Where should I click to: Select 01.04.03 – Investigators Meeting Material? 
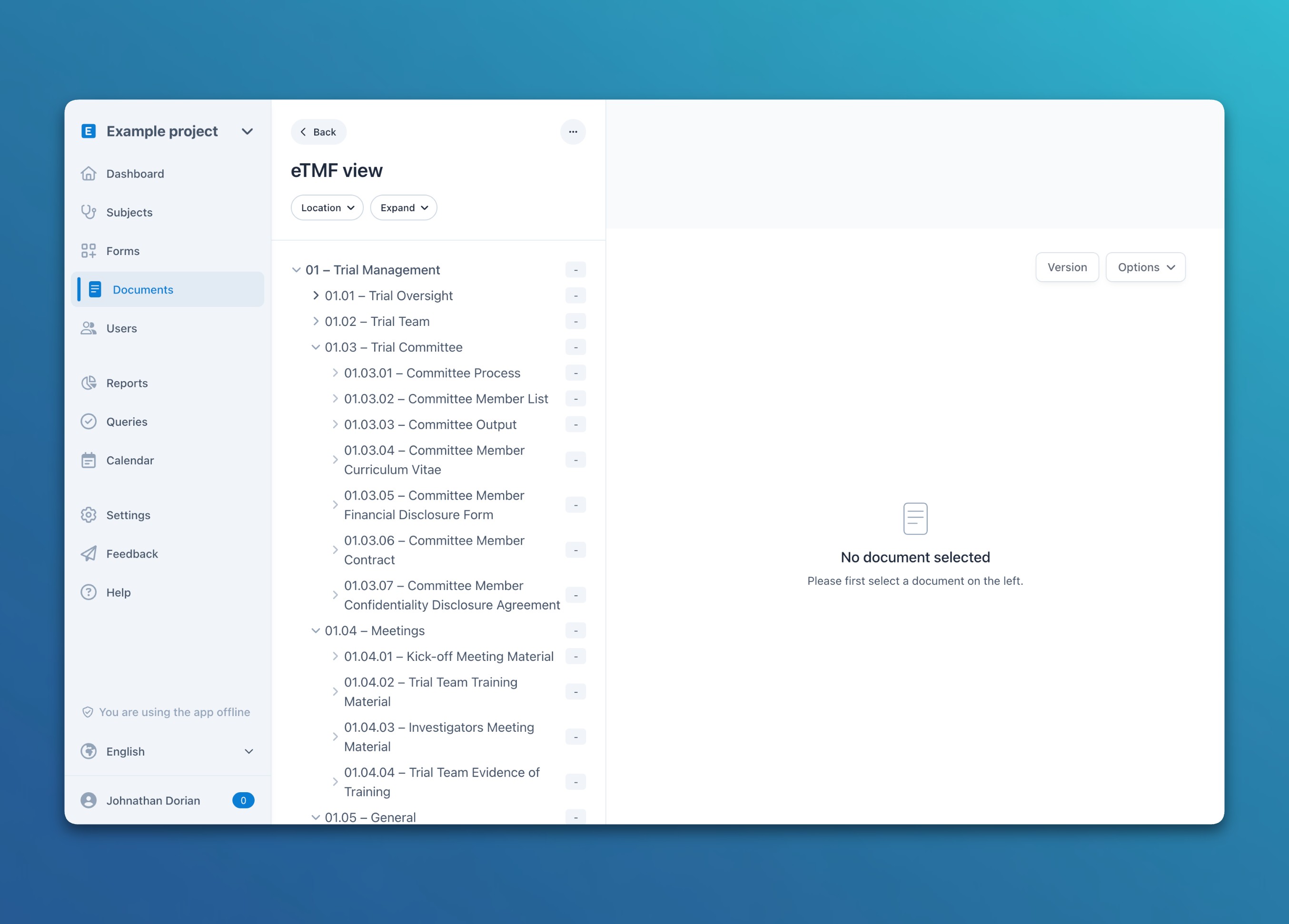[439, 737]
